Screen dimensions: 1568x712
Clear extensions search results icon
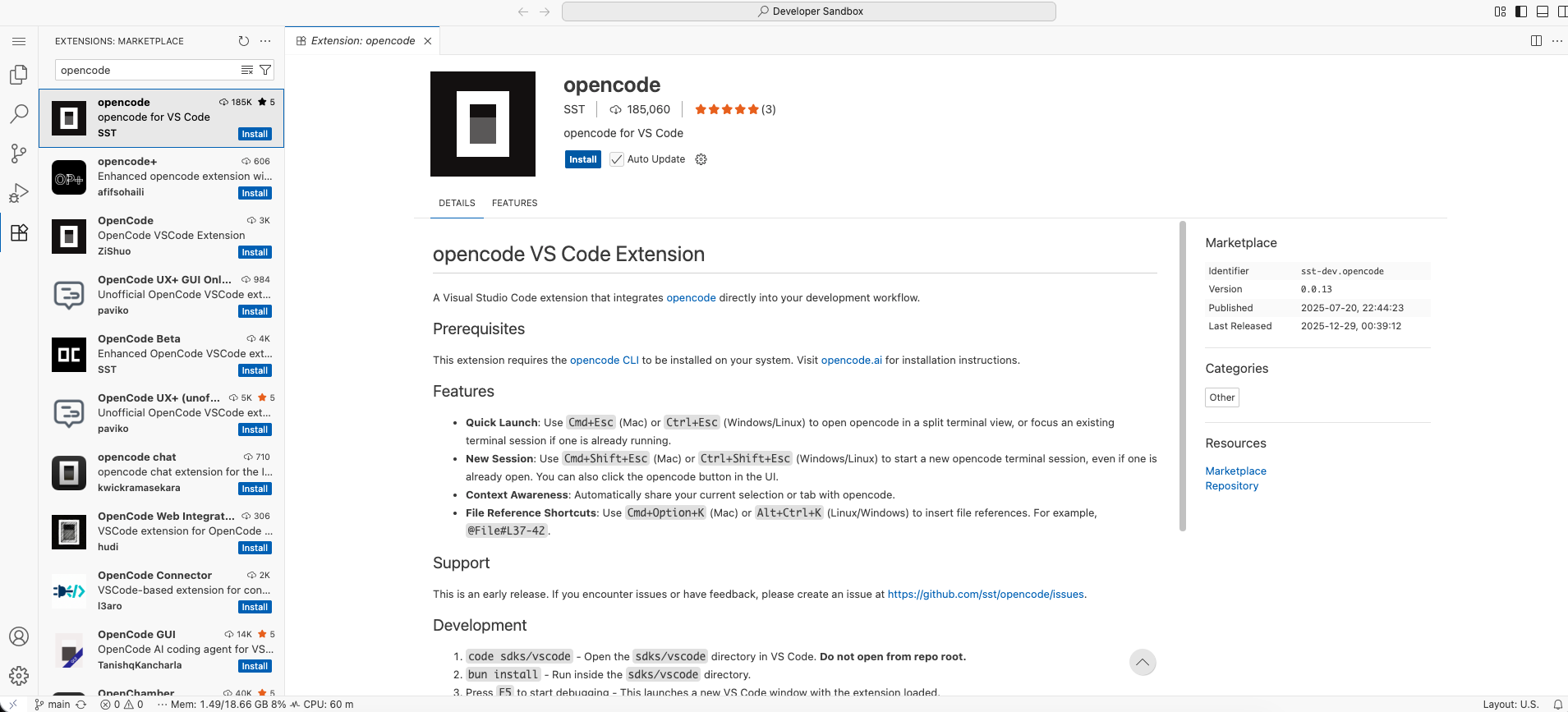(246, 70)
